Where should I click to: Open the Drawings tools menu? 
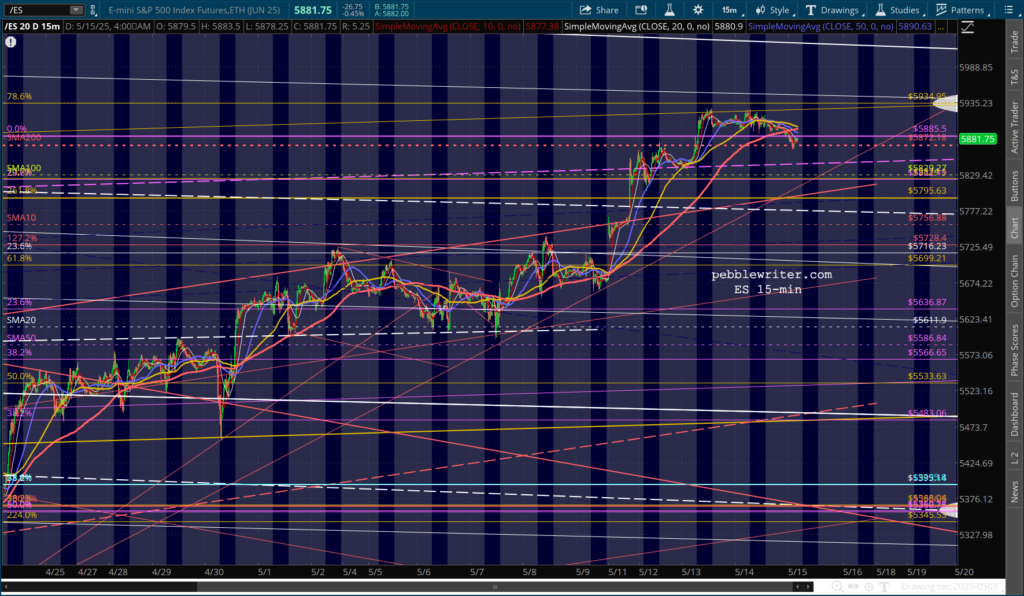click(x=833, y=10)
